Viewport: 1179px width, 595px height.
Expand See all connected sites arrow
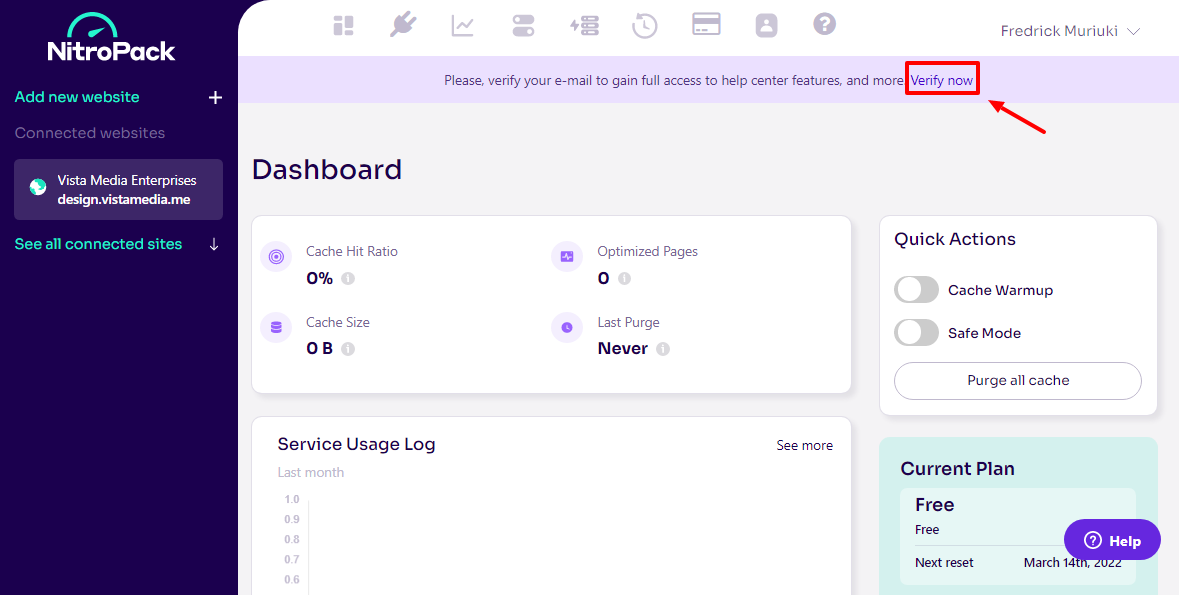(x=213, y=244)
